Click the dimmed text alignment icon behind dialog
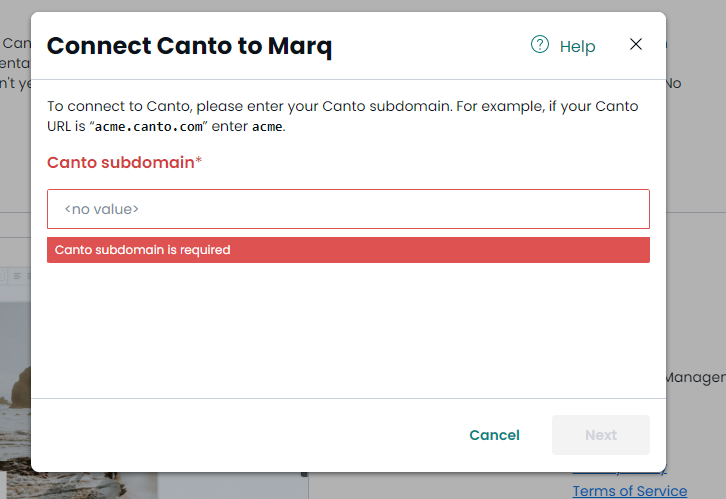Viewport: 726px width, 499px height. pyautogui.click(x=17, y=276)
